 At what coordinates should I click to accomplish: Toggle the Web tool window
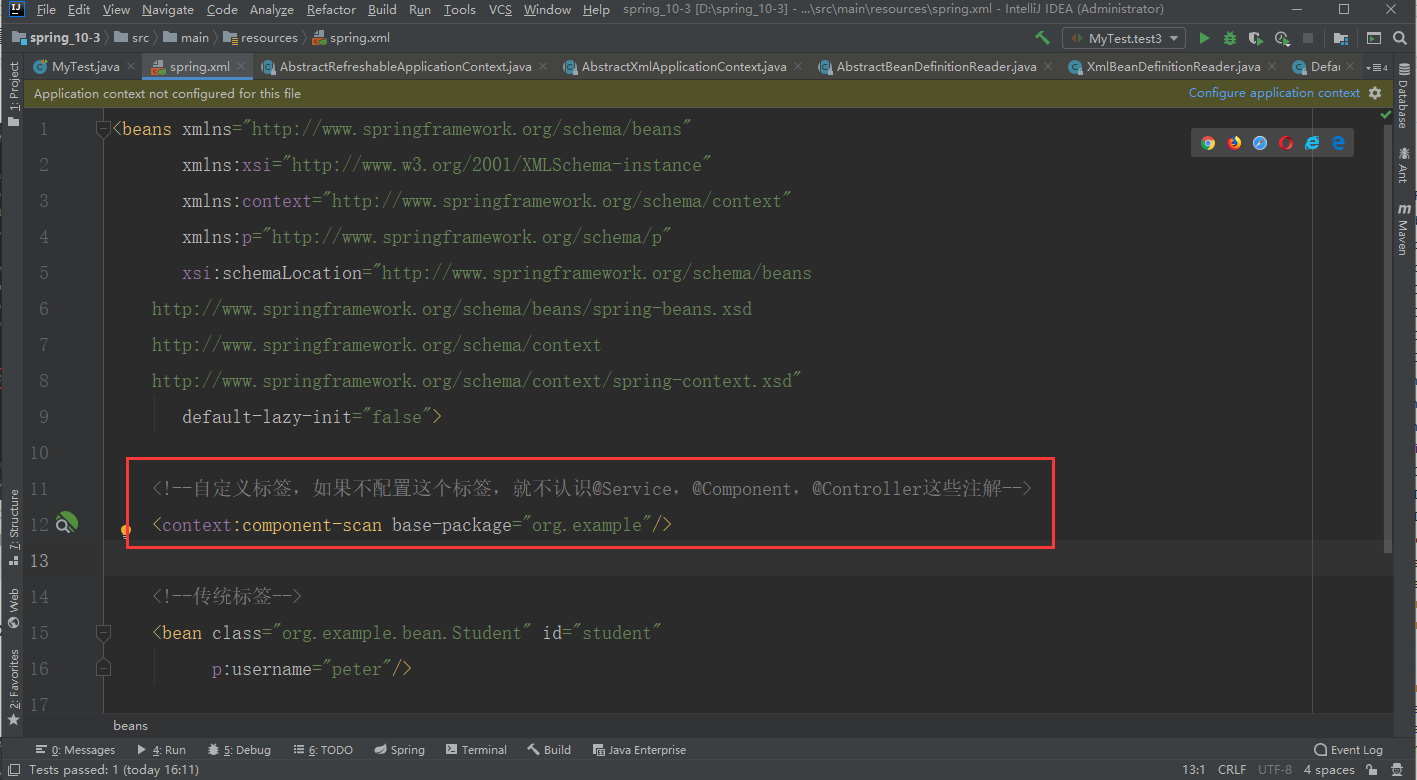(x=14, y=608)
